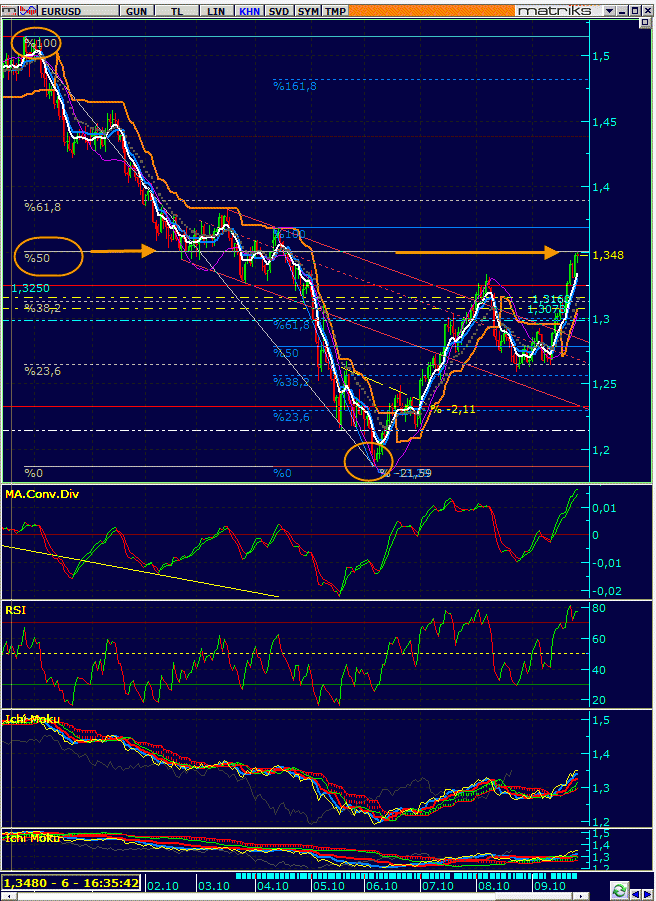Select the GUN period tab
The image size is (656, 901).
[137, 10]
